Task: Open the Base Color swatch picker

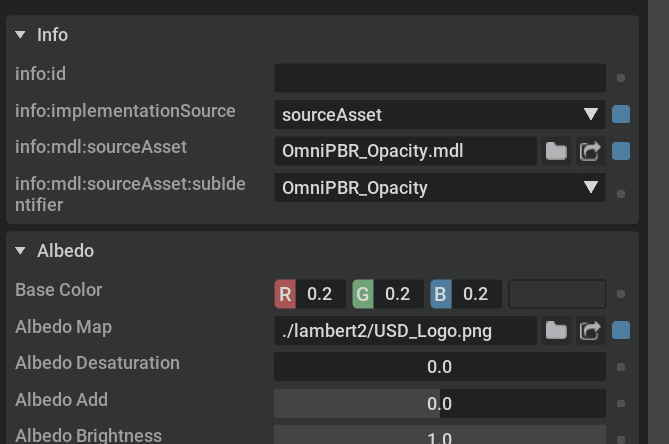Action: click(x=557, y=294)
